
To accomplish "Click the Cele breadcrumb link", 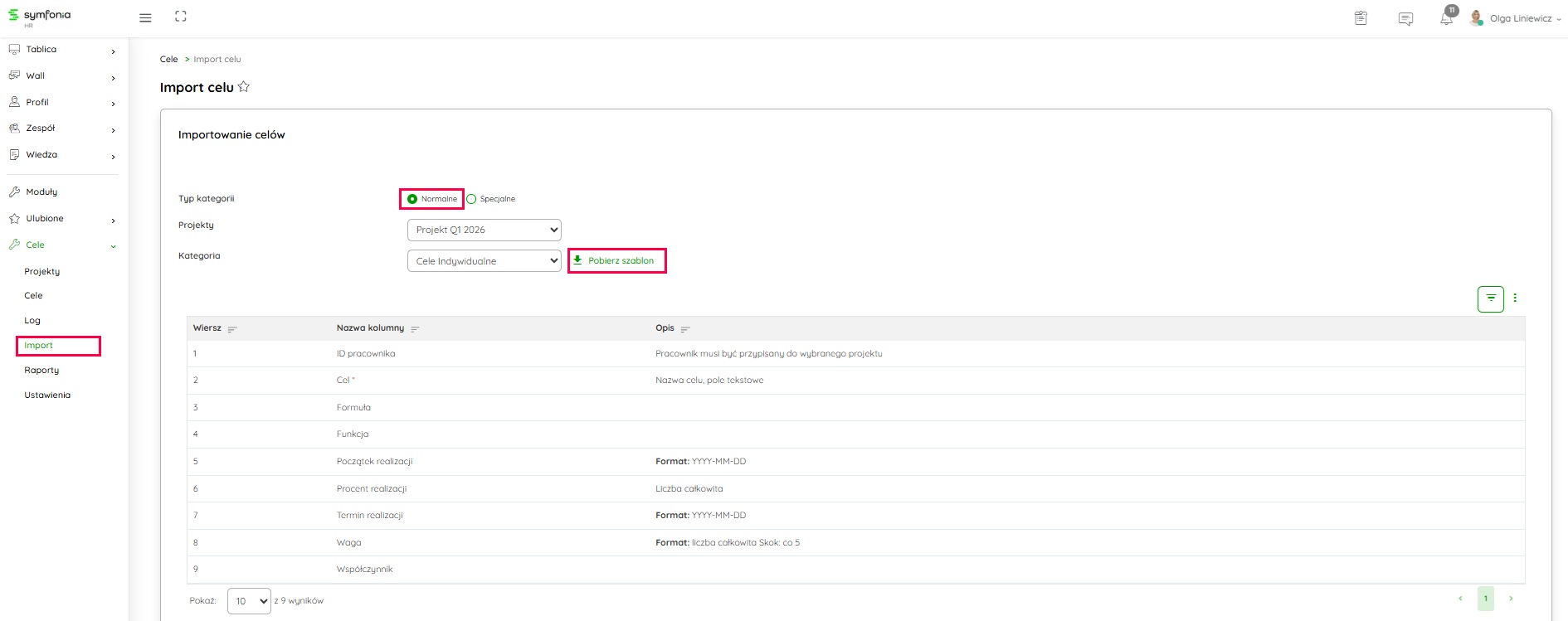I will [168, 60].
